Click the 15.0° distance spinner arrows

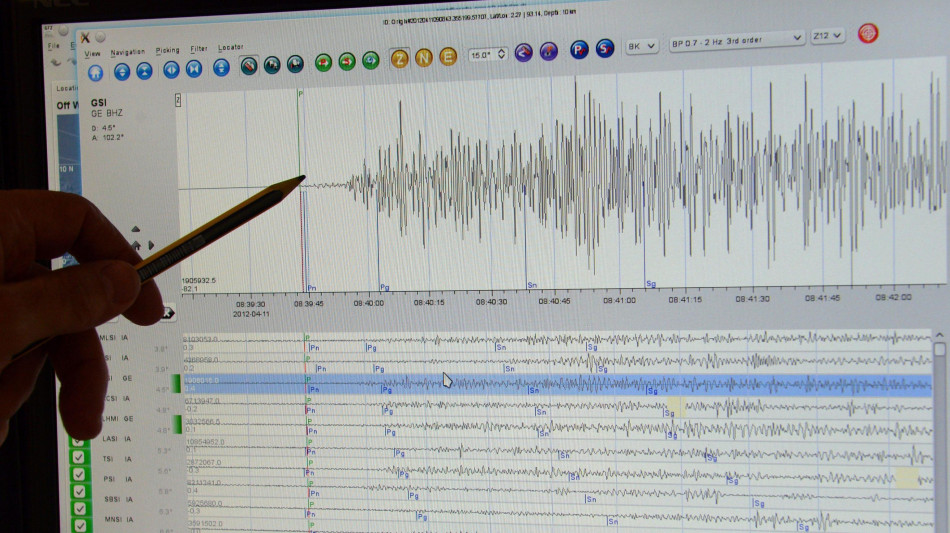pyautogui.click(x=503, y=53)
